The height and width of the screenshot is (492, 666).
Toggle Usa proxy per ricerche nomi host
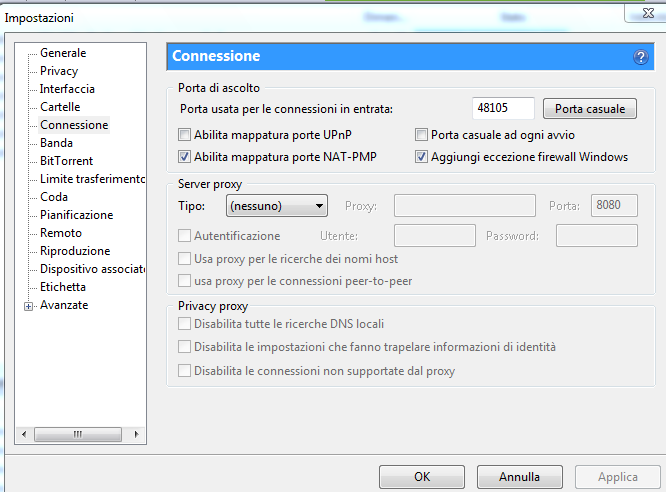point(184,259)
